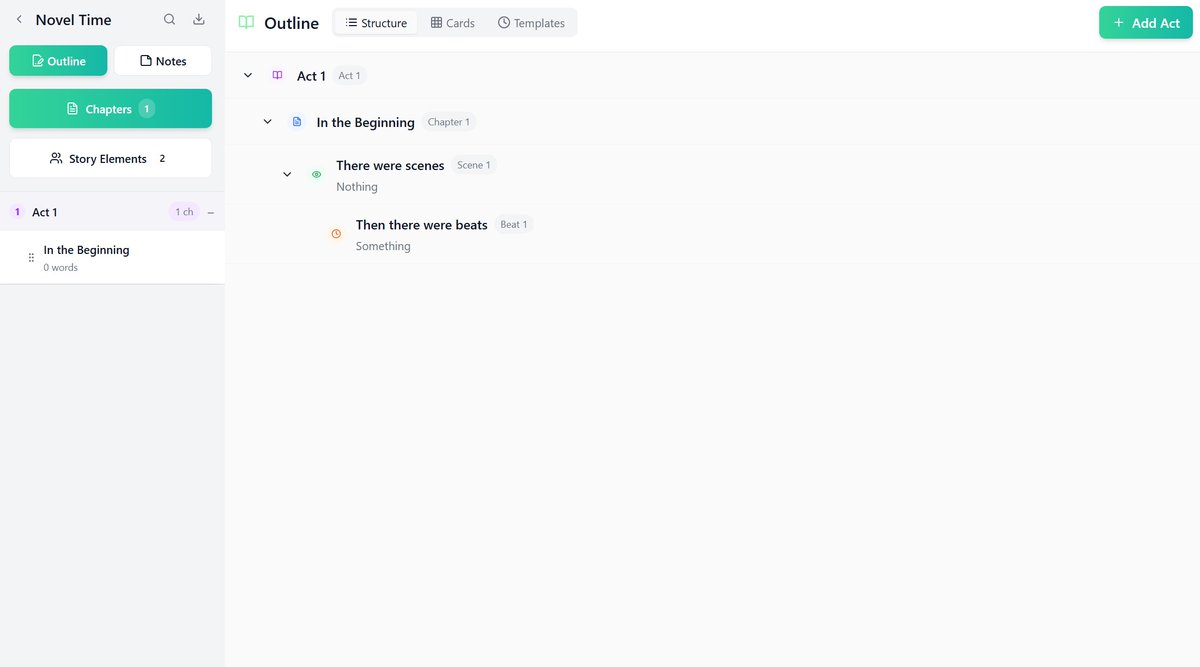The height and width of the screenshot is (667, 1200).
Task: Open the Templates tab
Action: (x=531, y=23)
